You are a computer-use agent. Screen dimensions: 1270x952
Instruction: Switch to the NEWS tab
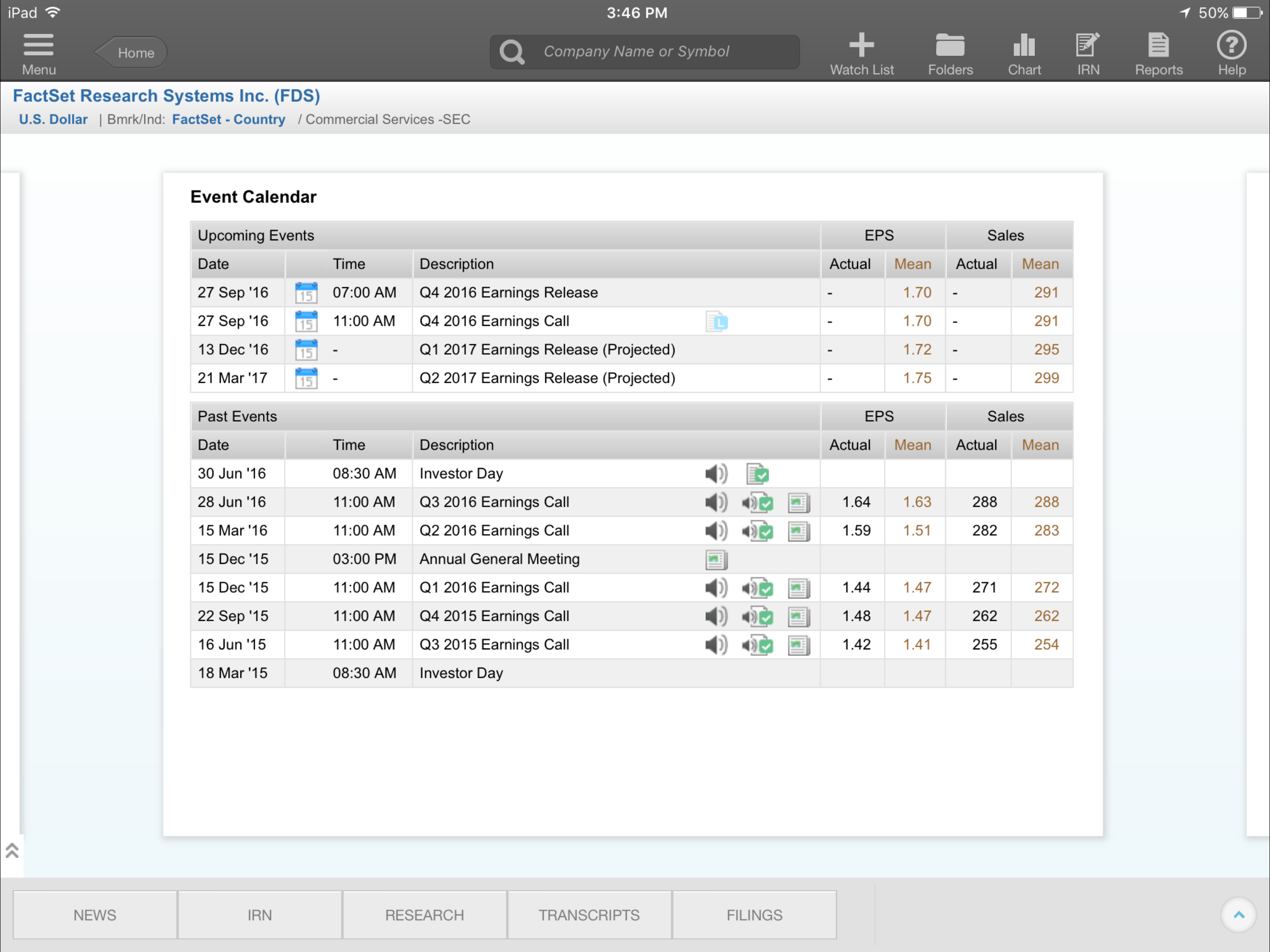(x=95, y=915)
